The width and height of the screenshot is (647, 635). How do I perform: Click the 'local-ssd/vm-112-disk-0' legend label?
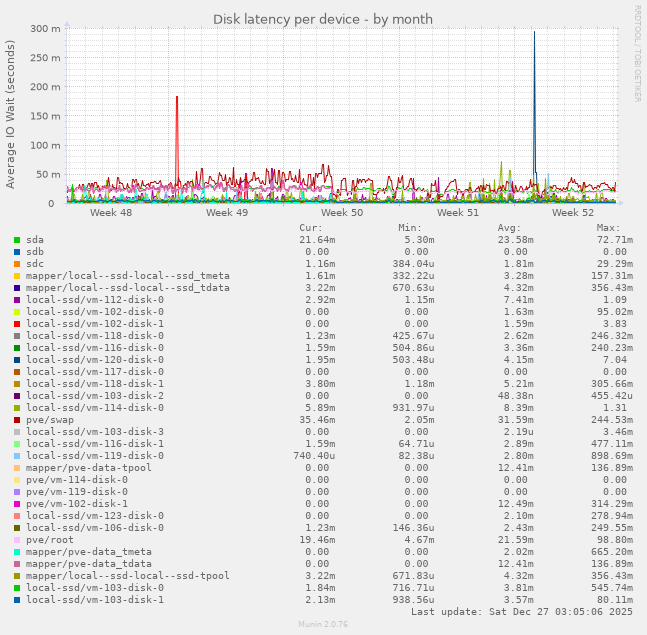(x=95, y=300)
